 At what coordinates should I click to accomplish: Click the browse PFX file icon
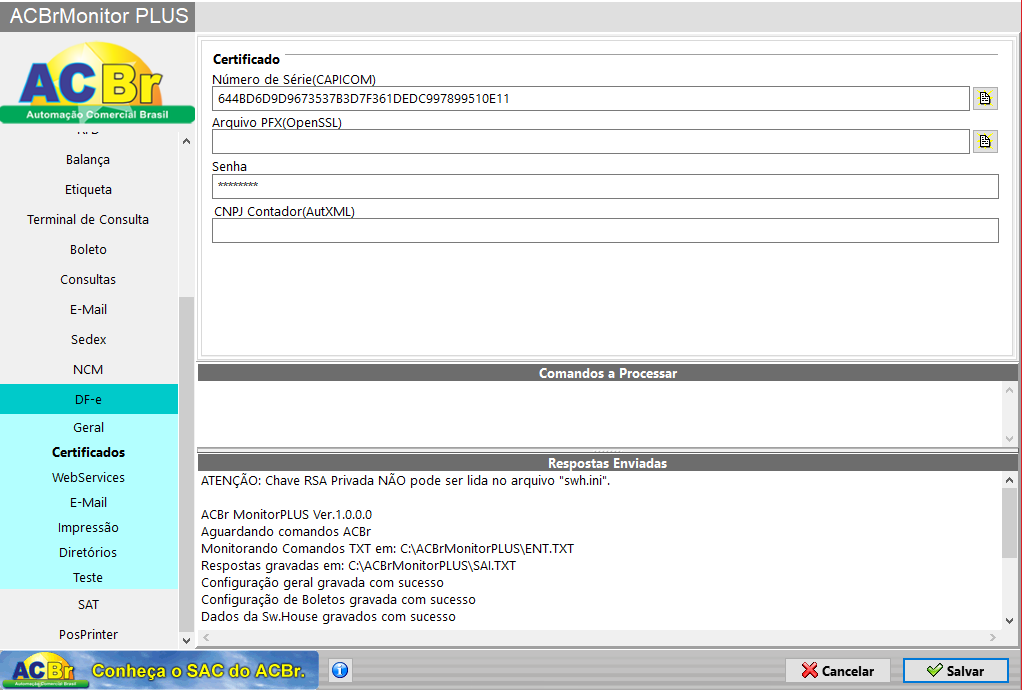tap(985, 141)
